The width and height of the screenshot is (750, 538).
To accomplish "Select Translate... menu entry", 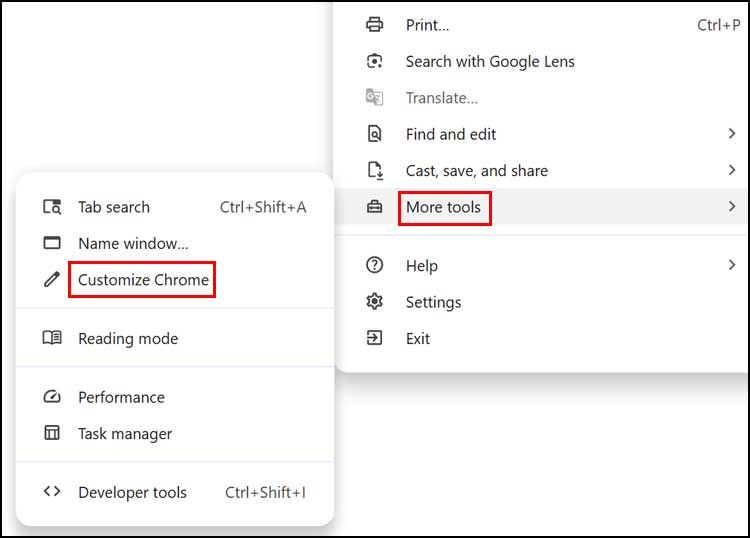I will point(541,98).
